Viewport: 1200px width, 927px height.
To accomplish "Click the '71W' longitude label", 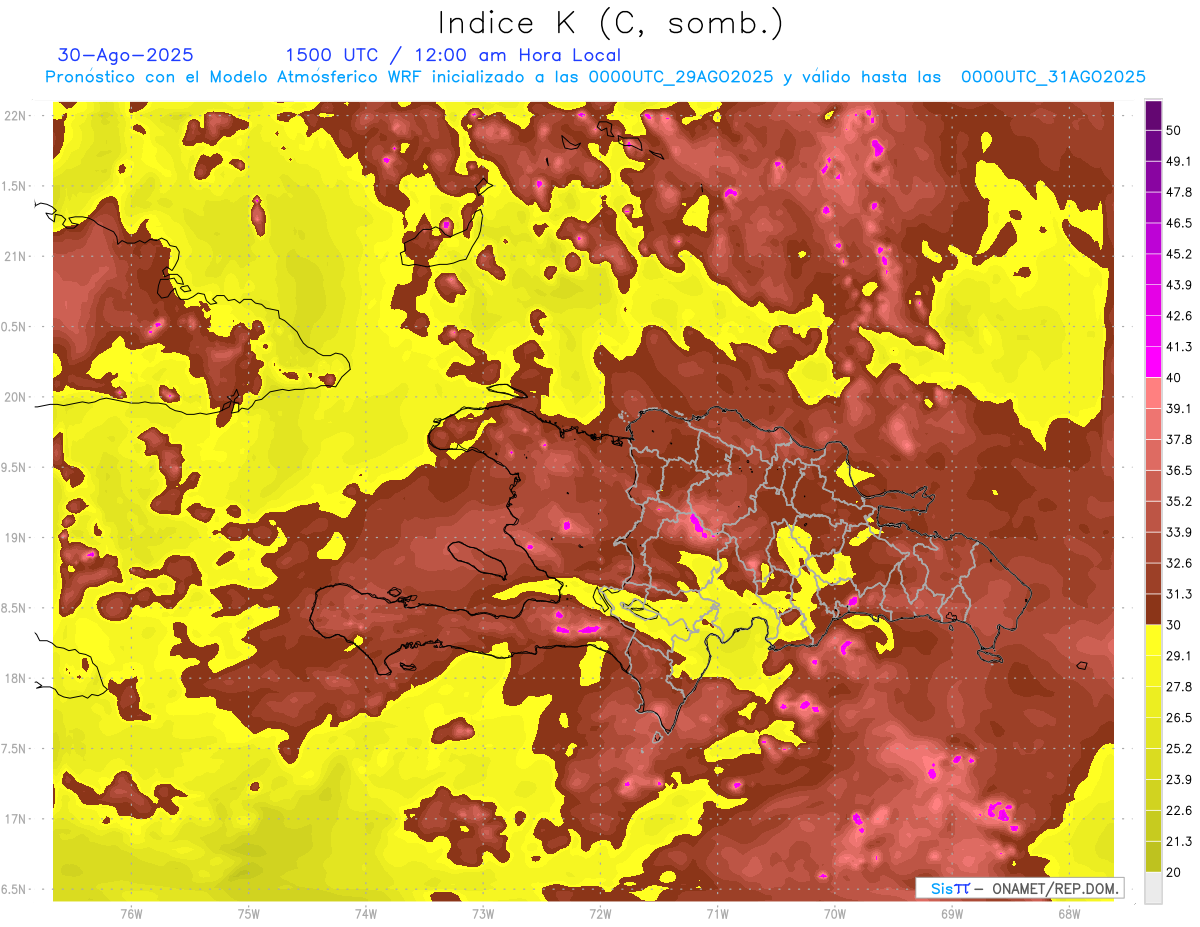I will [x=717, y=913].
